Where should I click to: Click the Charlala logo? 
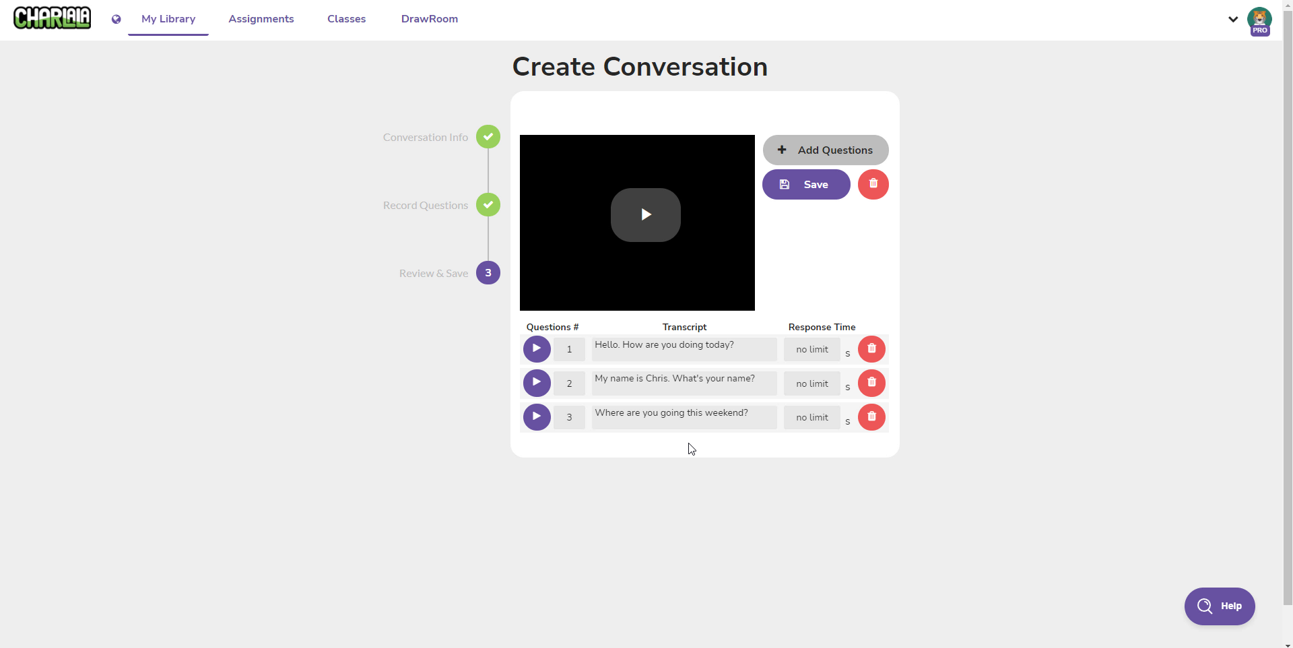(52, 18)
